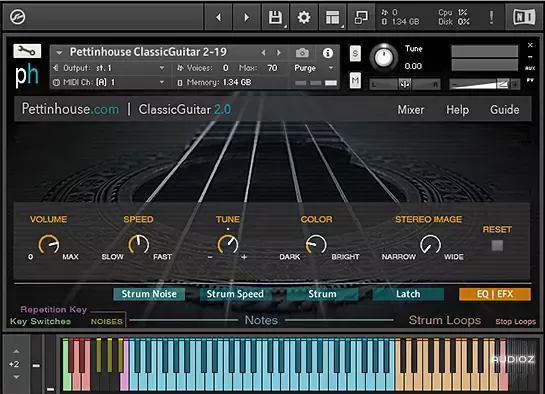
Task: Take a snapshot with the camera icon
Action: tap(302, 53)
